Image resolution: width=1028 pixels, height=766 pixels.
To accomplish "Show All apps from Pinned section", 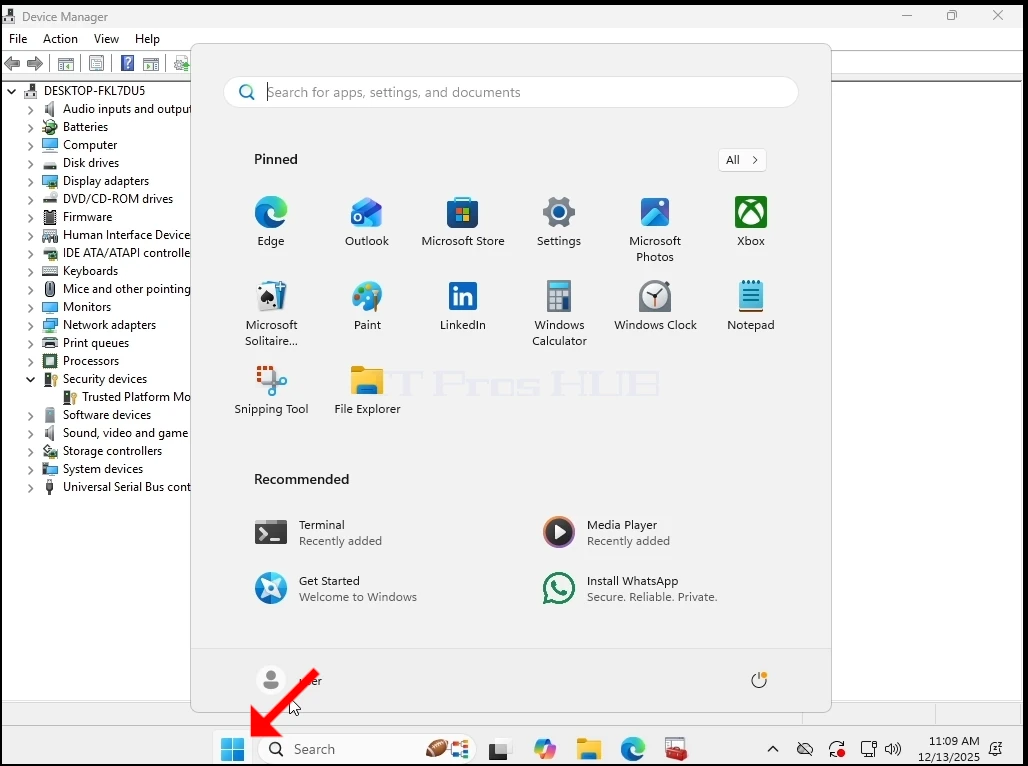I will point(742,159).
